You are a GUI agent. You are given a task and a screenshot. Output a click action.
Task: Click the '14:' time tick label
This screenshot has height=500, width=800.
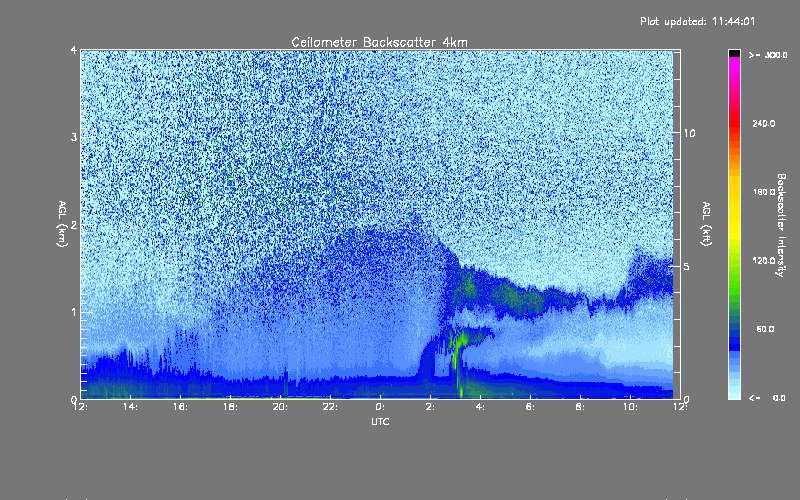click(131, 407)
